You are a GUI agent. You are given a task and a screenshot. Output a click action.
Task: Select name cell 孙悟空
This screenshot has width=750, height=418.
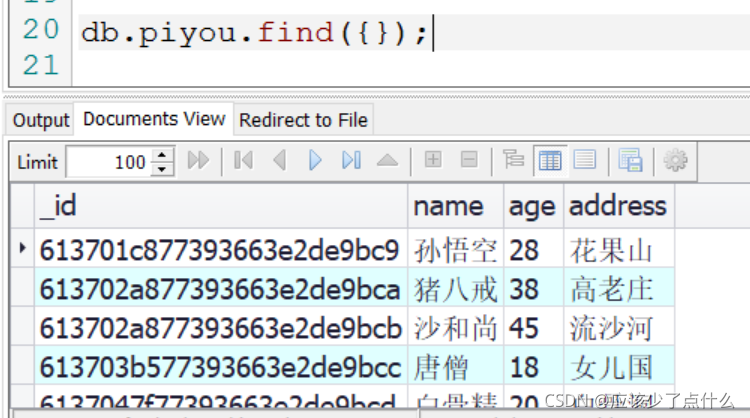456,250
